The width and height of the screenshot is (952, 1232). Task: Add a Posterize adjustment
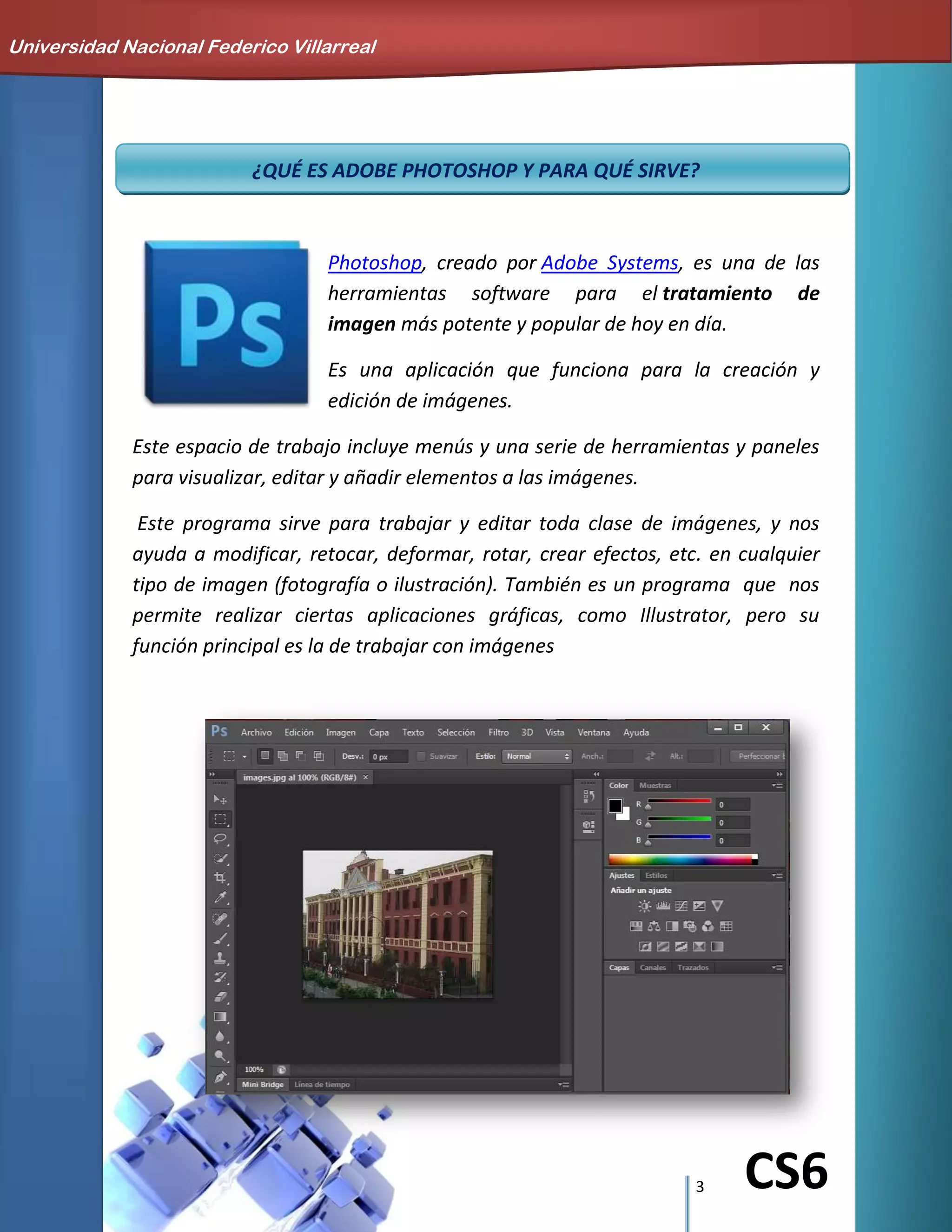663,947
